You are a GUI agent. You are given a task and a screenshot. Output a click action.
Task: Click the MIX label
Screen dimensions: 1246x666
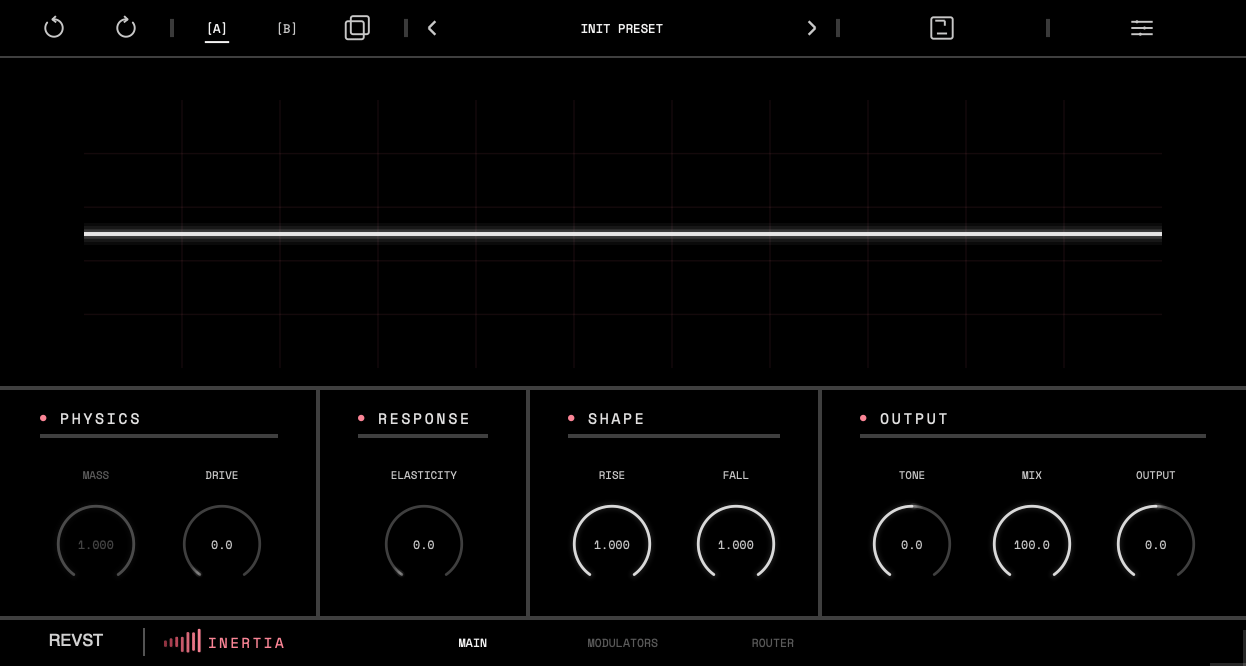coord(1032,476)
